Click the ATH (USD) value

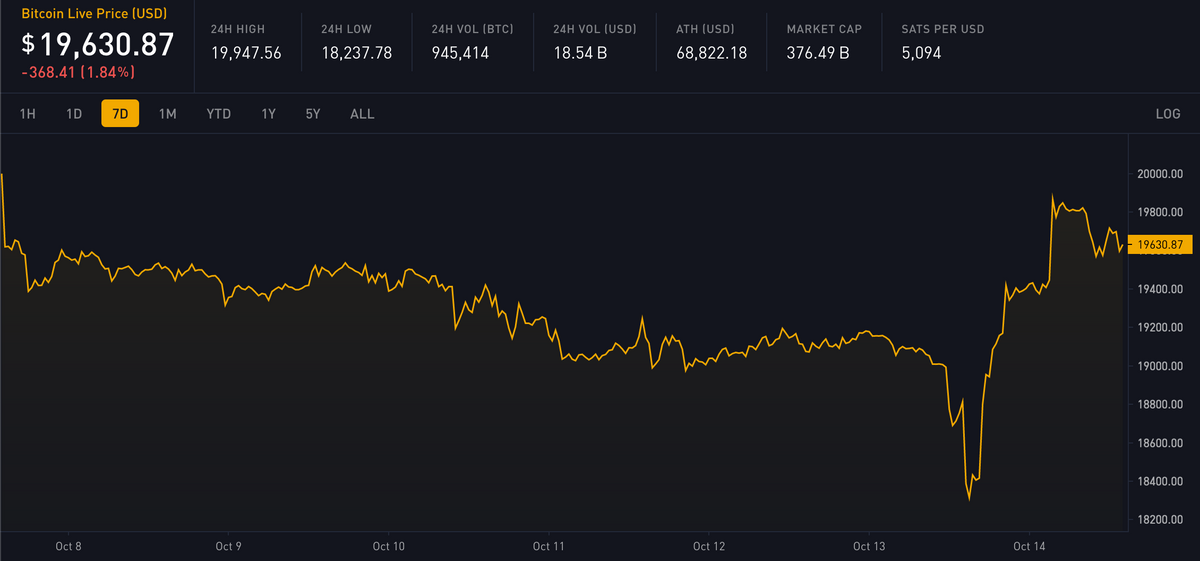pos(711,52)
